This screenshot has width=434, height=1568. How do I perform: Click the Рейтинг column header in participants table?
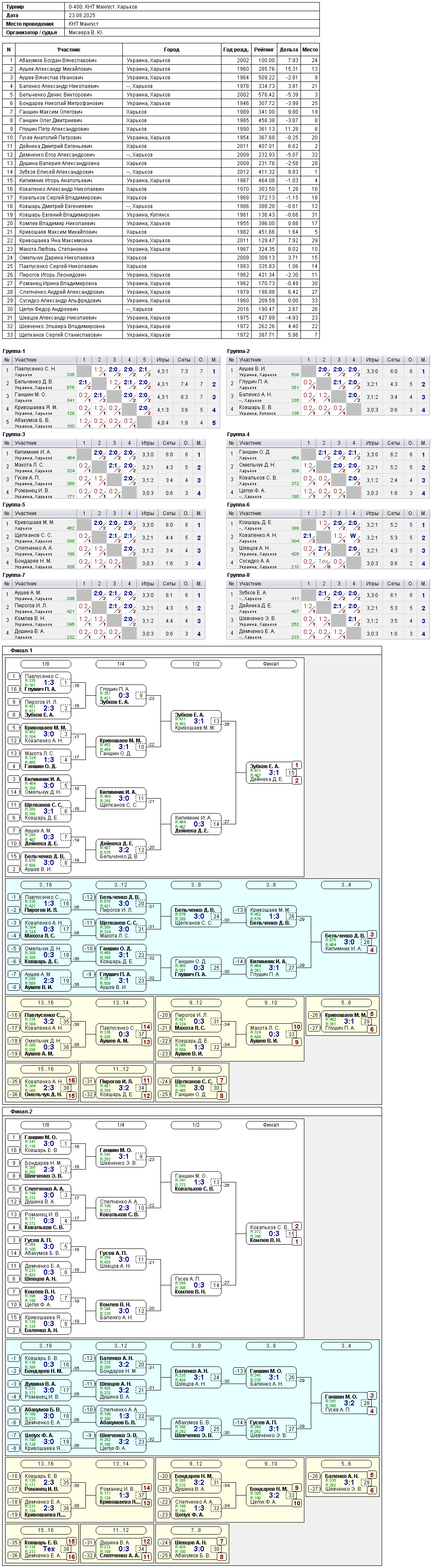pyautogui.click(x=264, y=49)
